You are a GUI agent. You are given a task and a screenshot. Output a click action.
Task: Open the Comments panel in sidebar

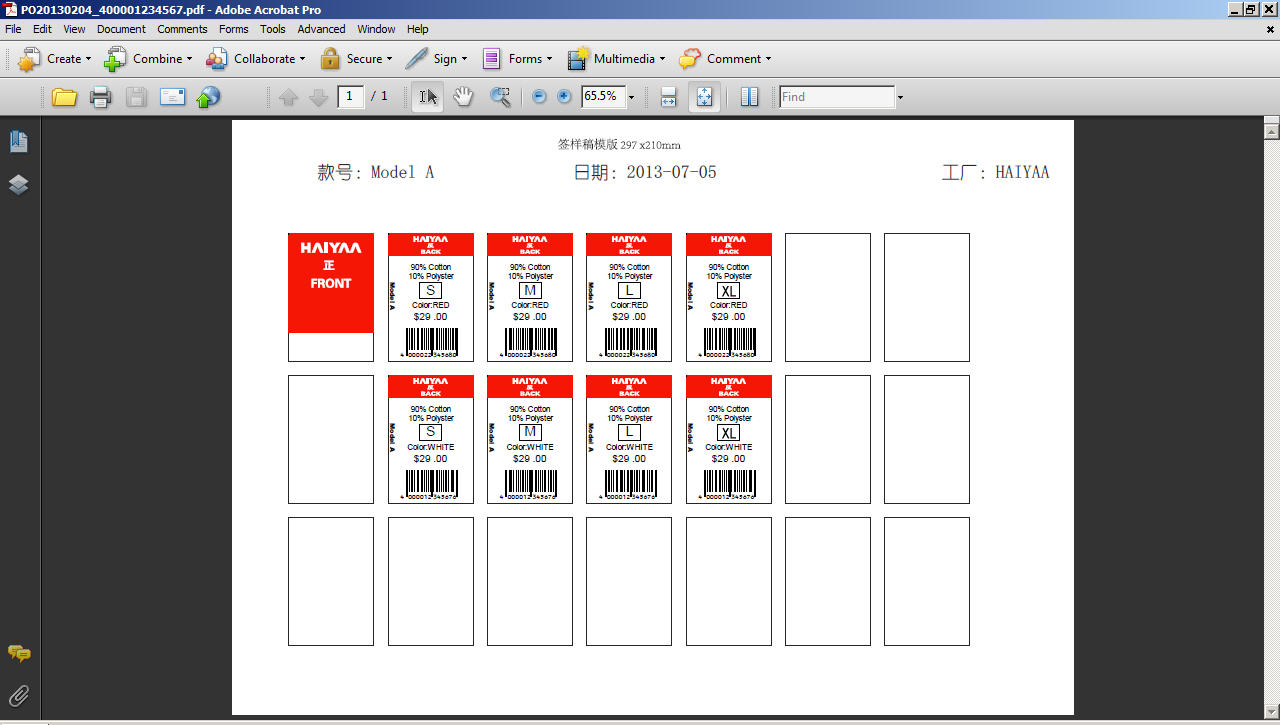click(x=19, y=653)
